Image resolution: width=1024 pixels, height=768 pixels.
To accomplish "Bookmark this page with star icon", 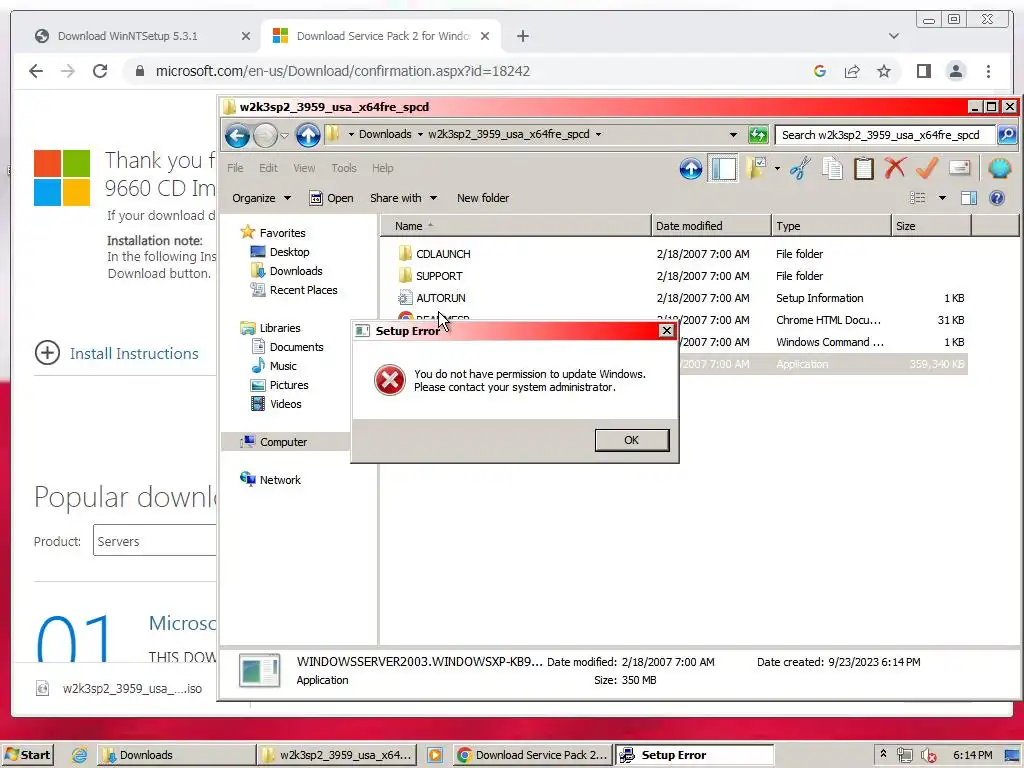I will pyautogui.click(x=884, y=71).
